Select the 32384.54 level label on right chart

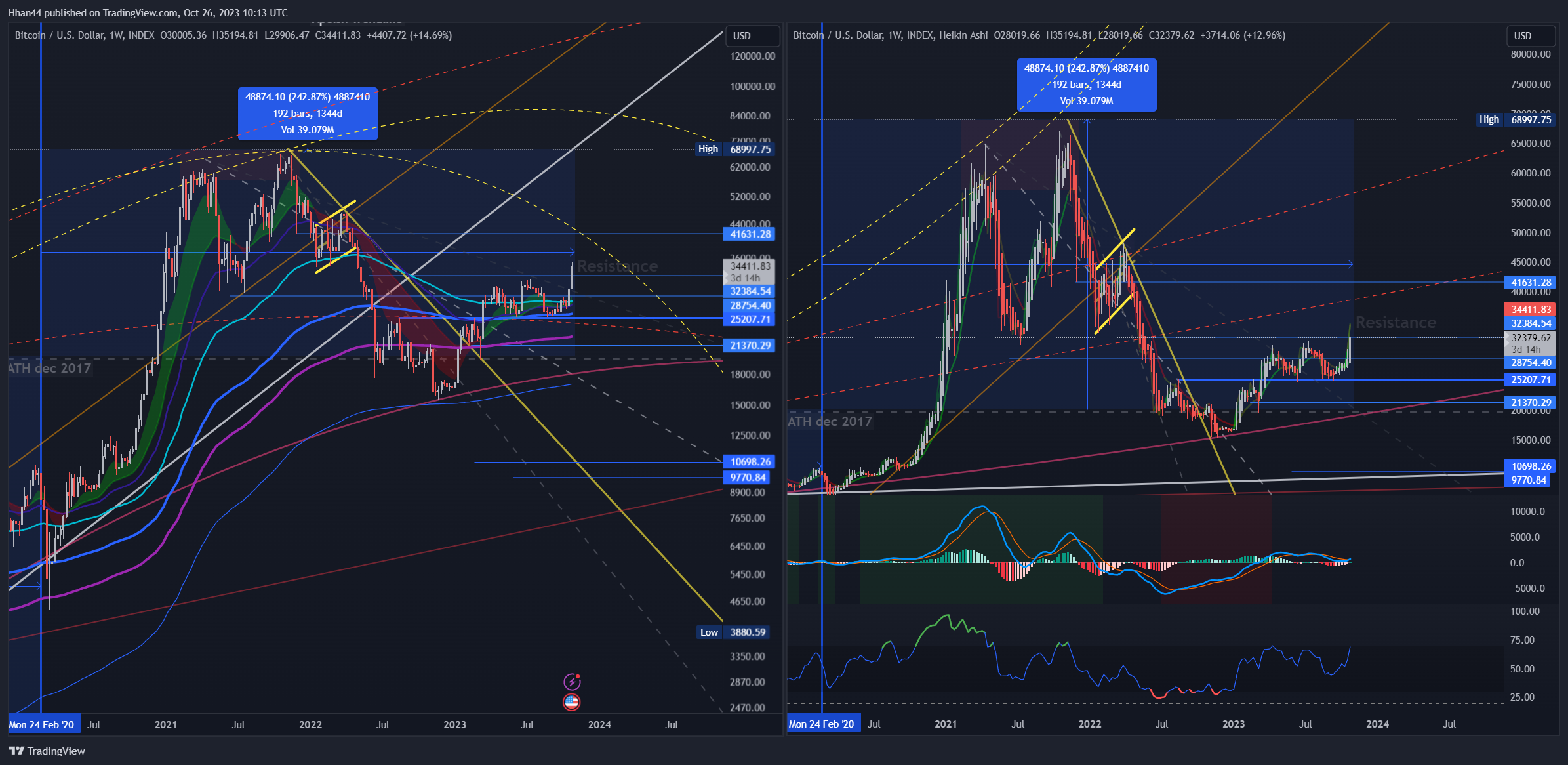[x=1530, y=323]
